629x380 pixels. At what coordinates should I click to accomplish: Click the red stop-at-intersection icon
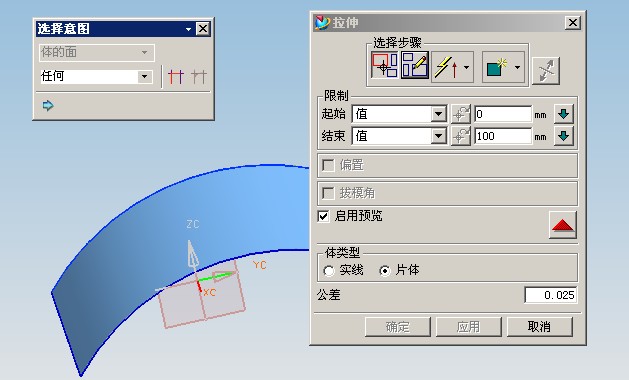(x=176, y=76)
